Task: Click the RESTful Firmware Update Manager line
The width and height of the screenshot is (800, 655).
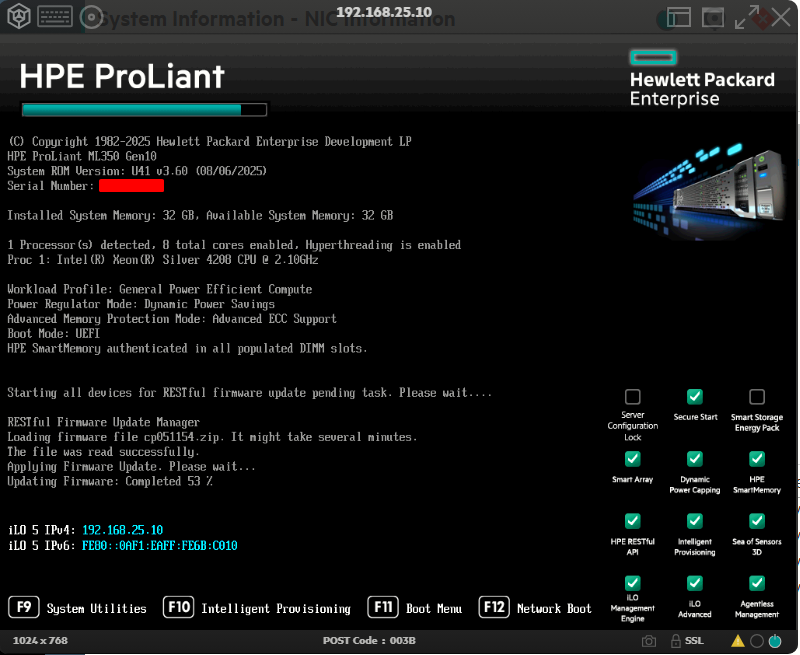Action: (x=104, y=422)
